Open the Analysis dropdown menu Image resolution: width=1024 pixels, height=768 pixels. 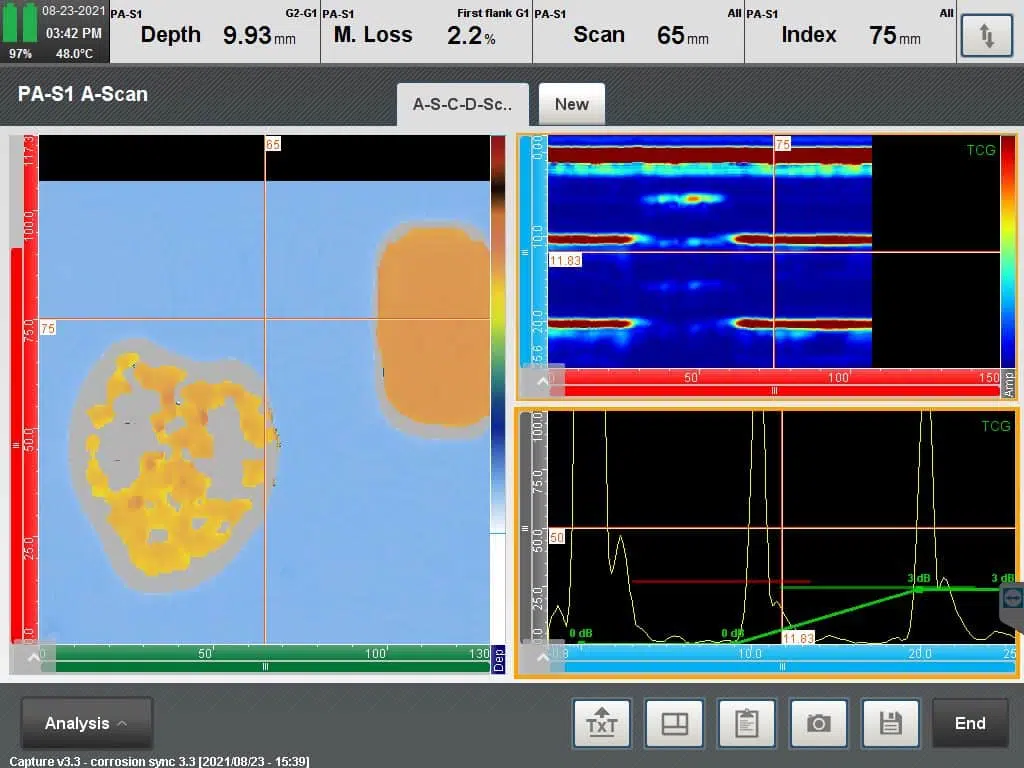(x=86, y=722)
